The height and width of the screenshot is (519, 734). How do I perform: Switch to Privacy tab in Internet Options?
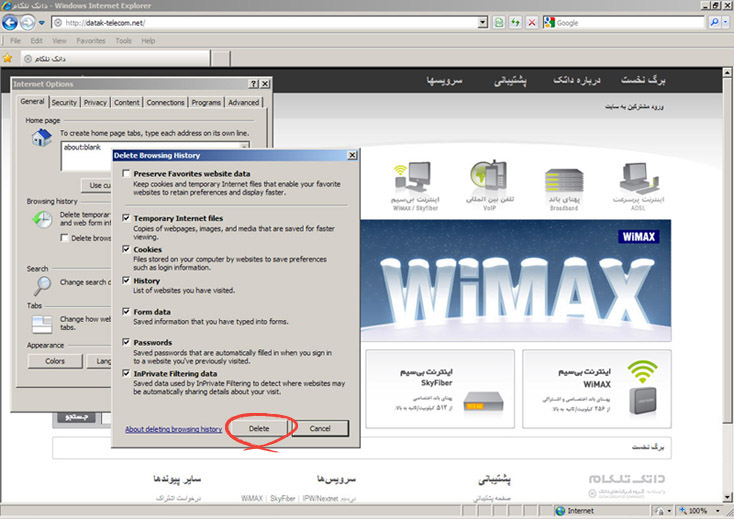coord(95,102)
